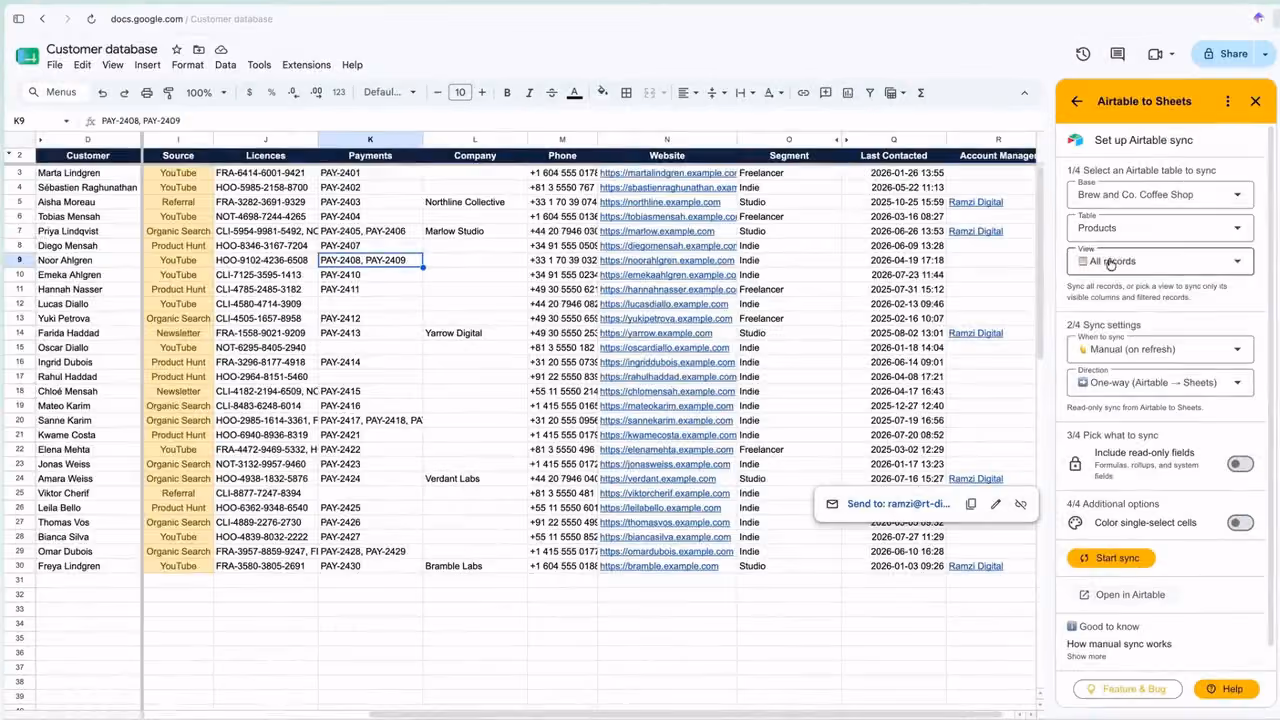Open the Edit menu

coord(82,65)
